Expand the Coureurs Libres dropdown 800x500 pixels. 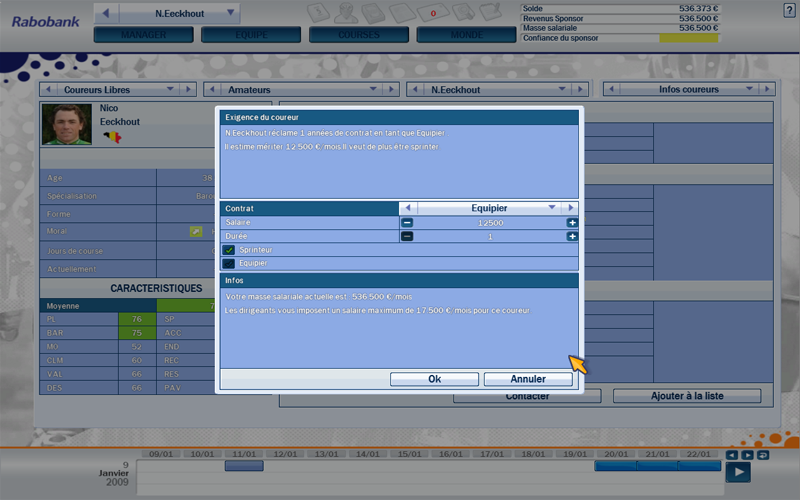coord(170,89)
